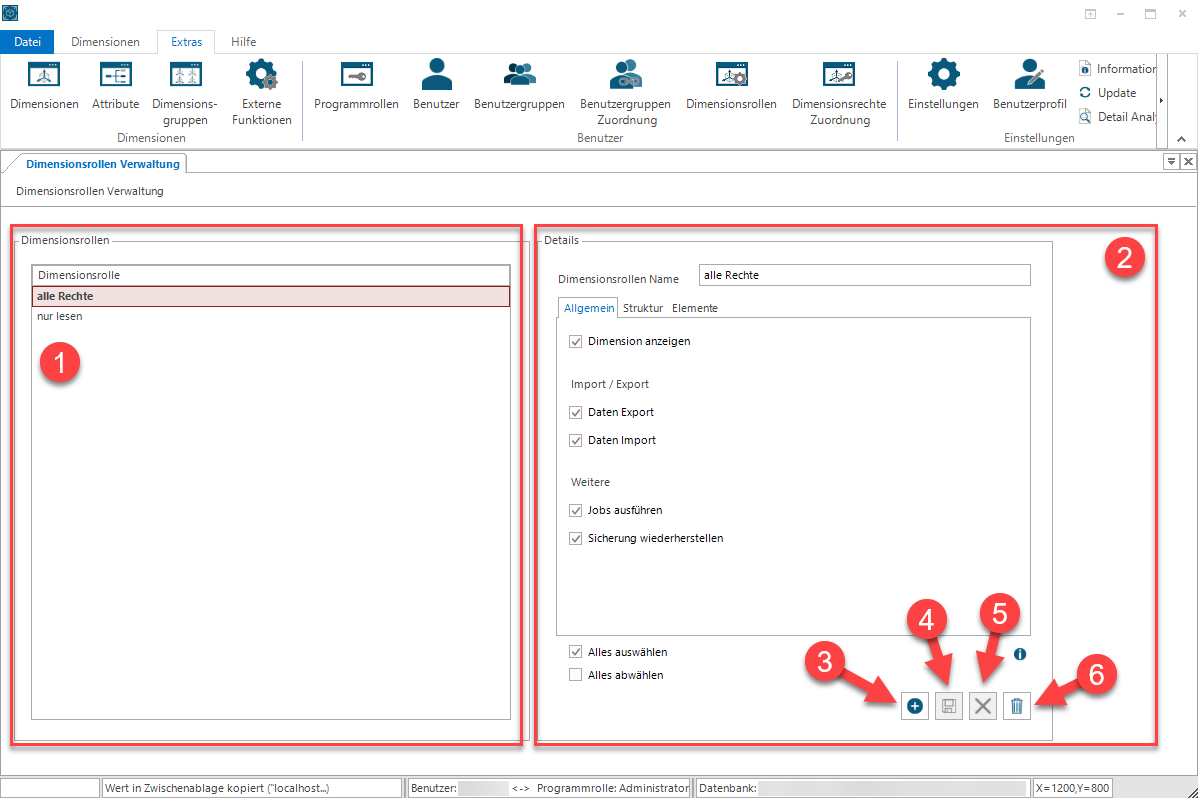Open the Dimensionen ribbon icon
This screenshot has width=1198, height=798.
coord(44,85)
